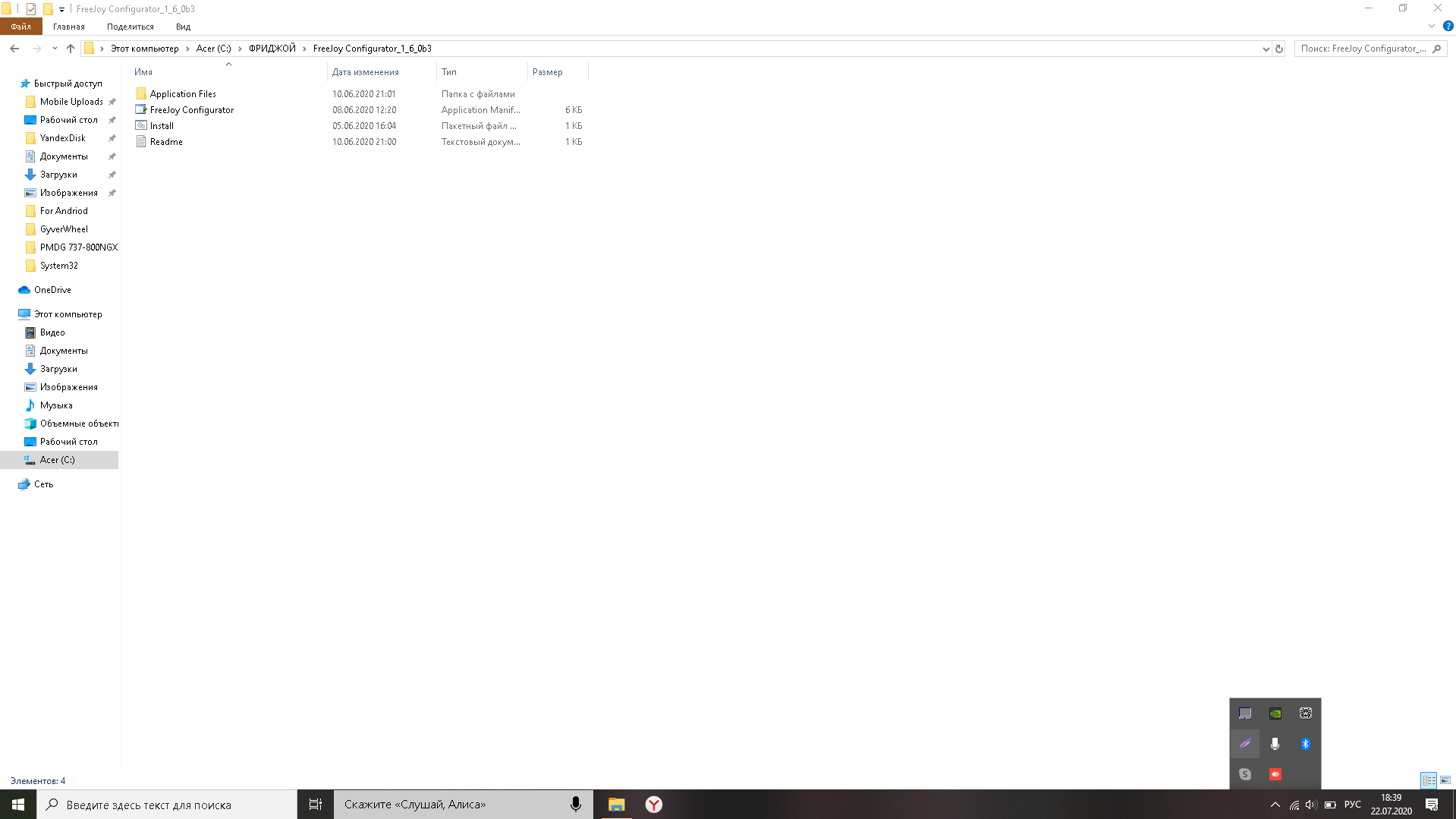This screenshot has width=1456, height=819.
Task: Click Alice voice microphone icon
Action: [576, 805]
